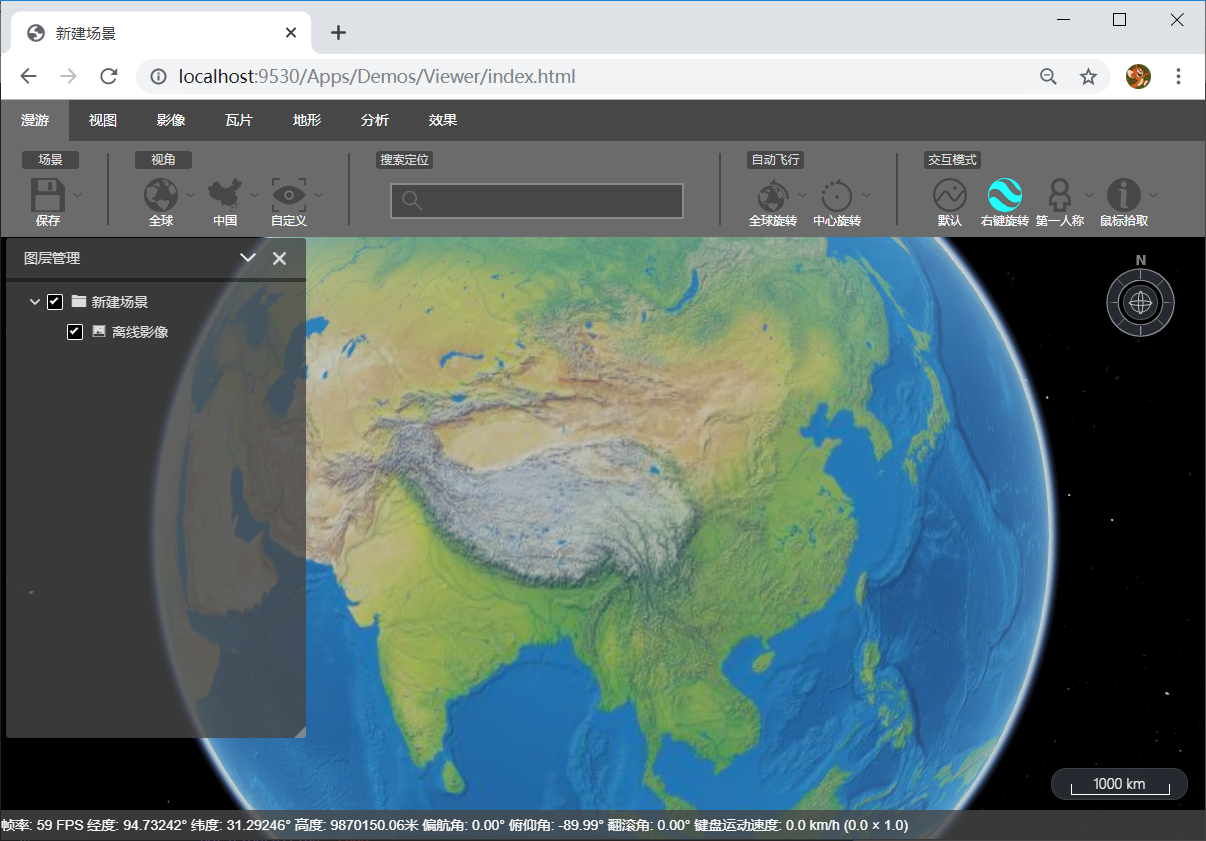Uncheck the 新建场景 scene checkbox
This screenshot has height=841, width=1206.
(x=55, y=302)
